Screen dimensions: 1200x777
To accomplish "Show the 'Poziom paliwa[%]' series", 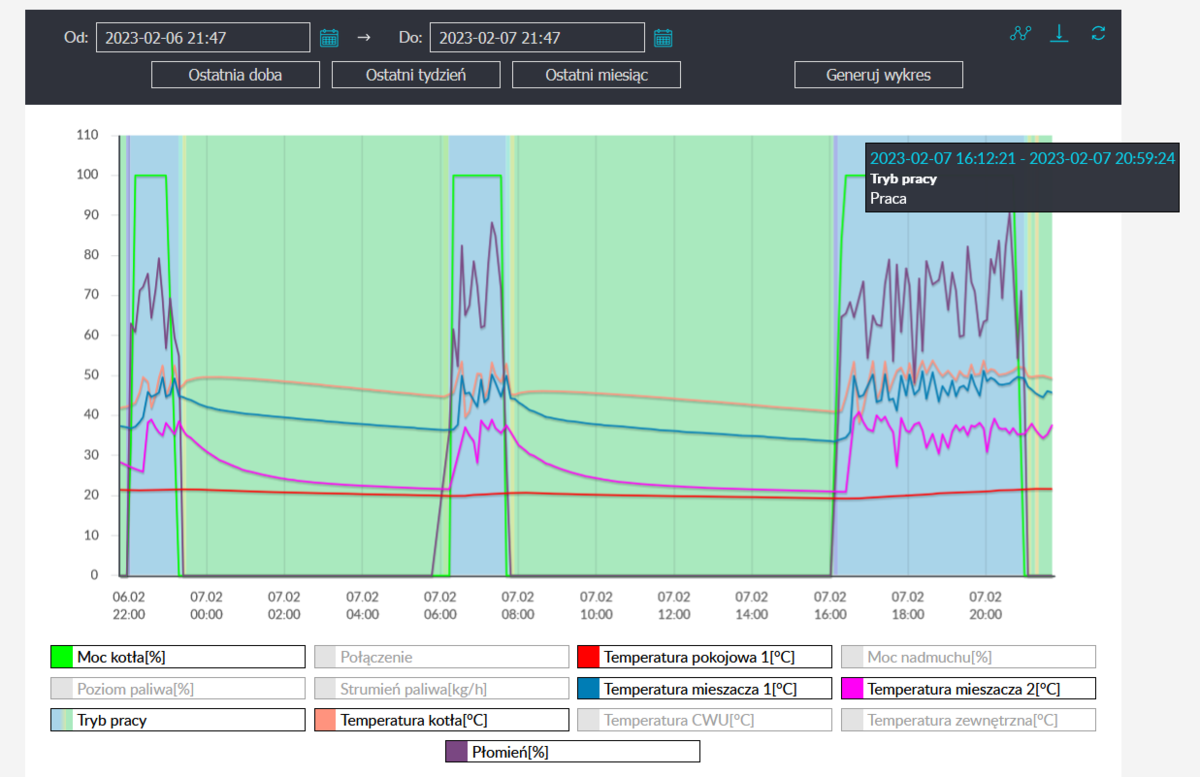I will 177,689.
